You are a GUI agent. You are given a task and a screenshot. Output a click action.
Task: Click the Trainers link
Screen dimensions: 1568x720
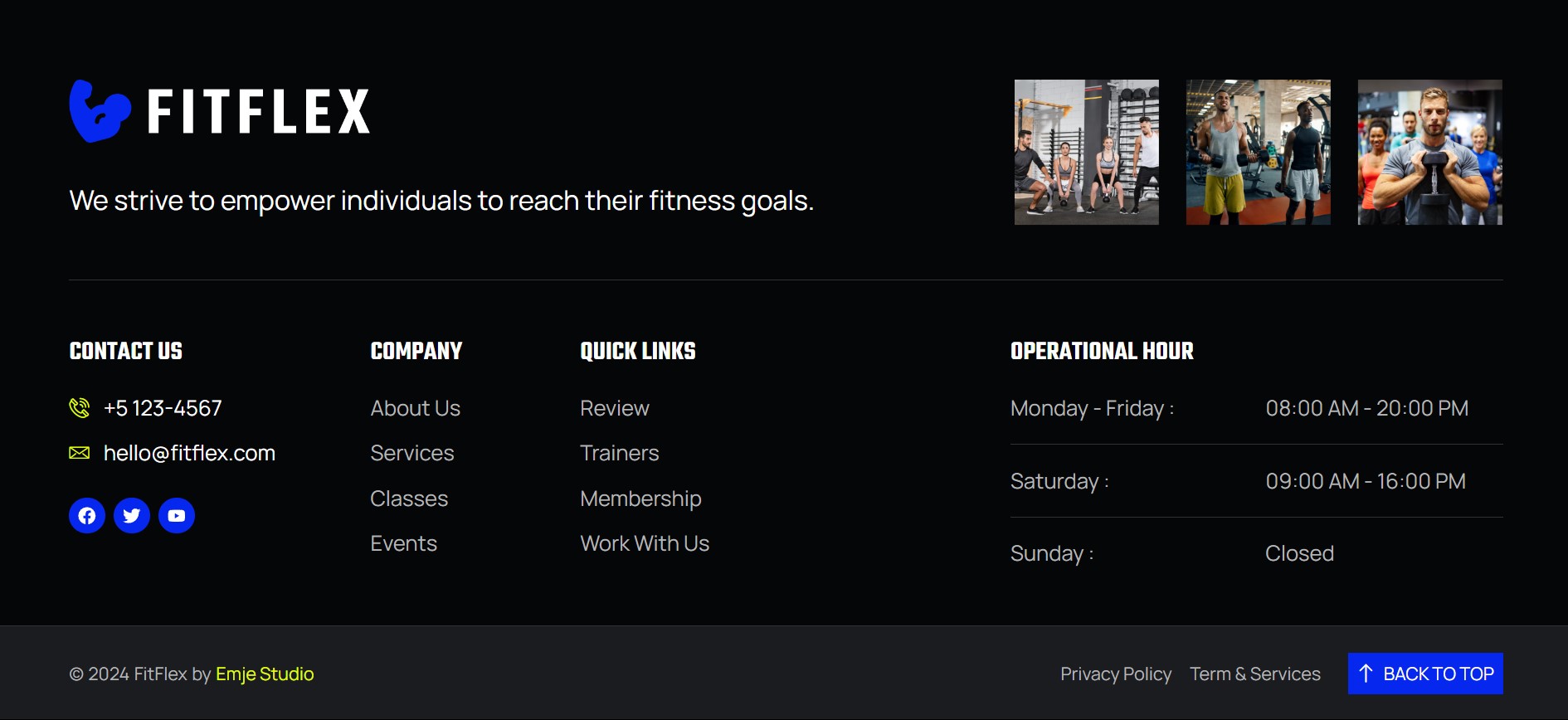click(x=619, y=452)
